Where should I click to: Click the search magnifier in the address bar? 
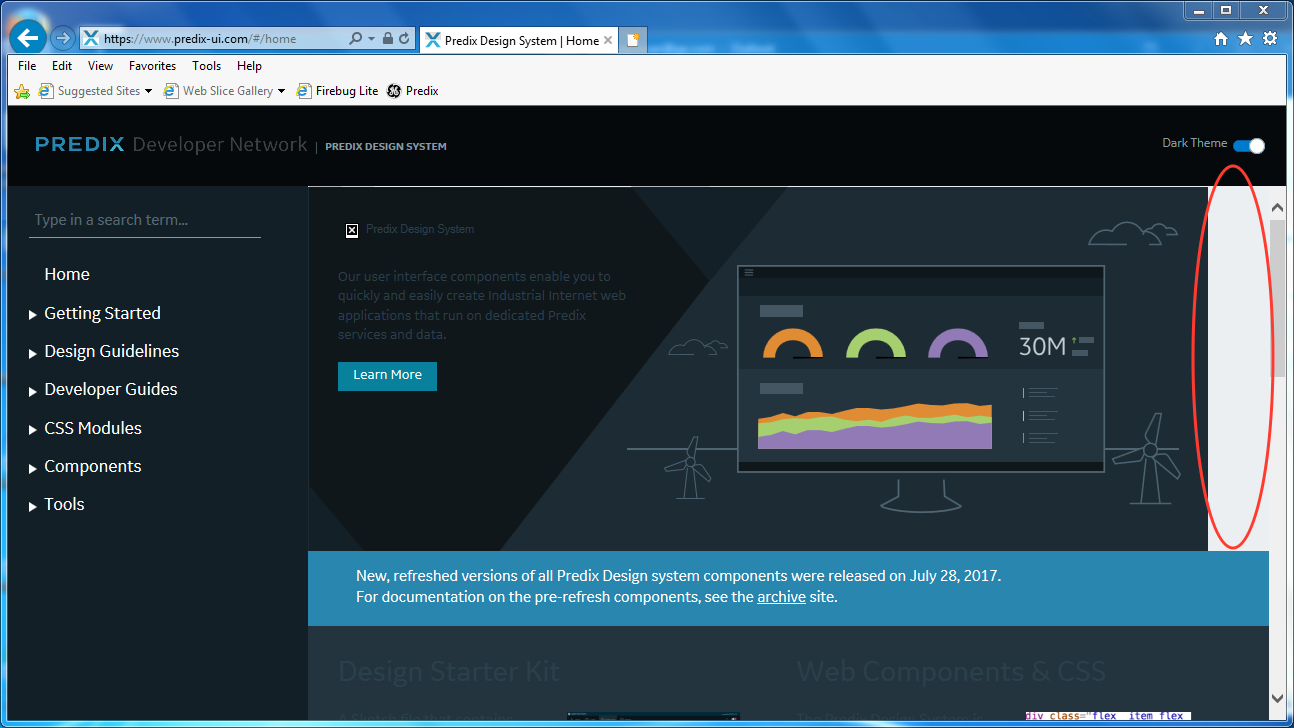point(355,37)
